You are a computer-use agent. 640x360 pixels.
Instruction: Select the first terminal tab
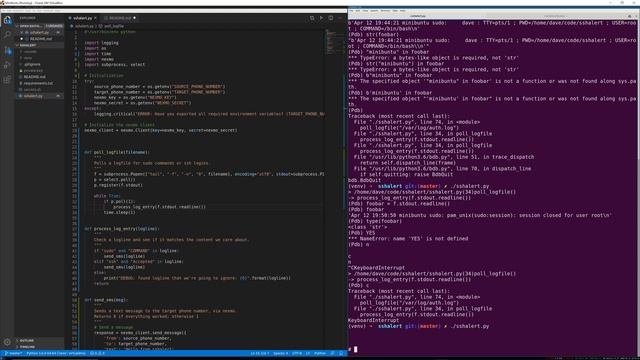point(418,16)
